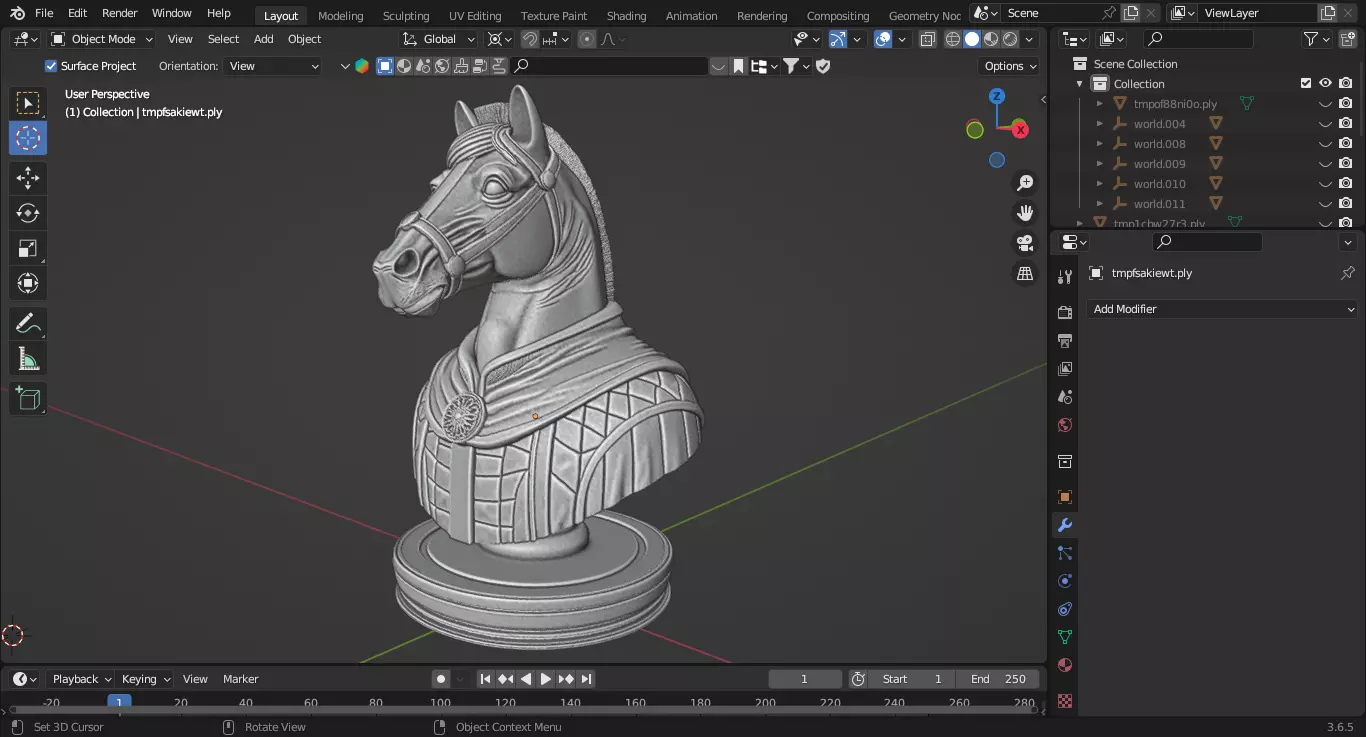Toggle eye visibility for Collection
The image size is (1366, 737).
click(x=1325, y=84)
